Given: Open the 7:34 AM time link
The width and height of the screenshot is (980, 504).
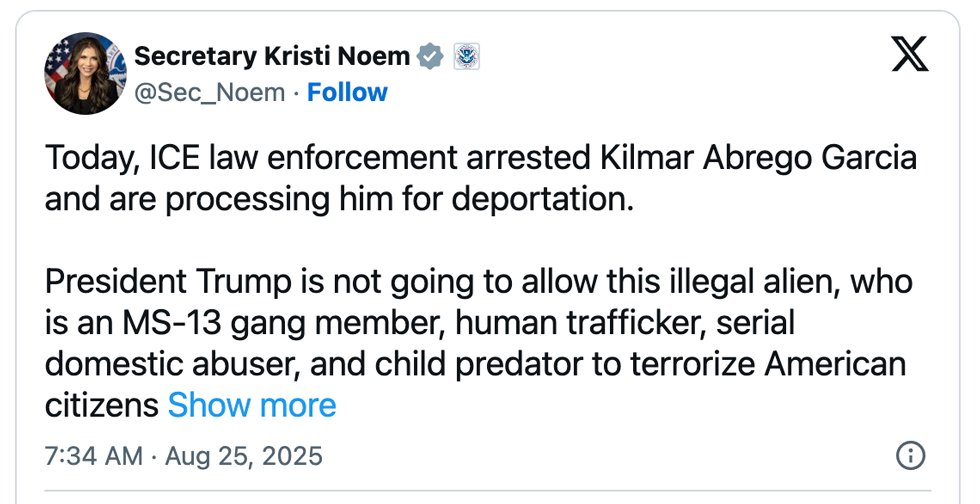Looking at the screenshot, I should point(95,457).
